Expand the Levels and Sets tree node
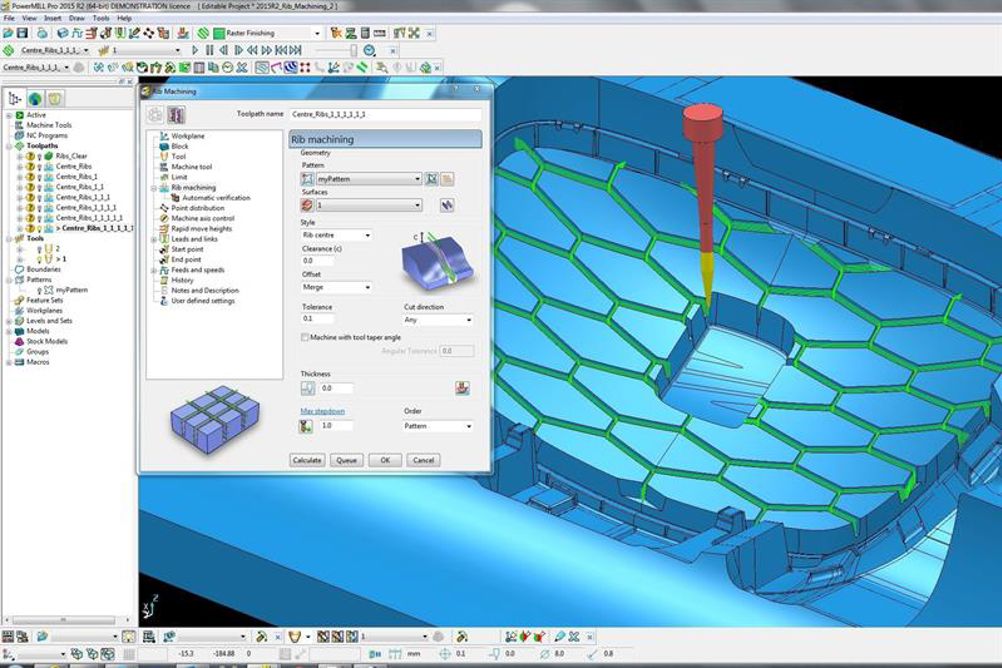 [x=9, y=321]
